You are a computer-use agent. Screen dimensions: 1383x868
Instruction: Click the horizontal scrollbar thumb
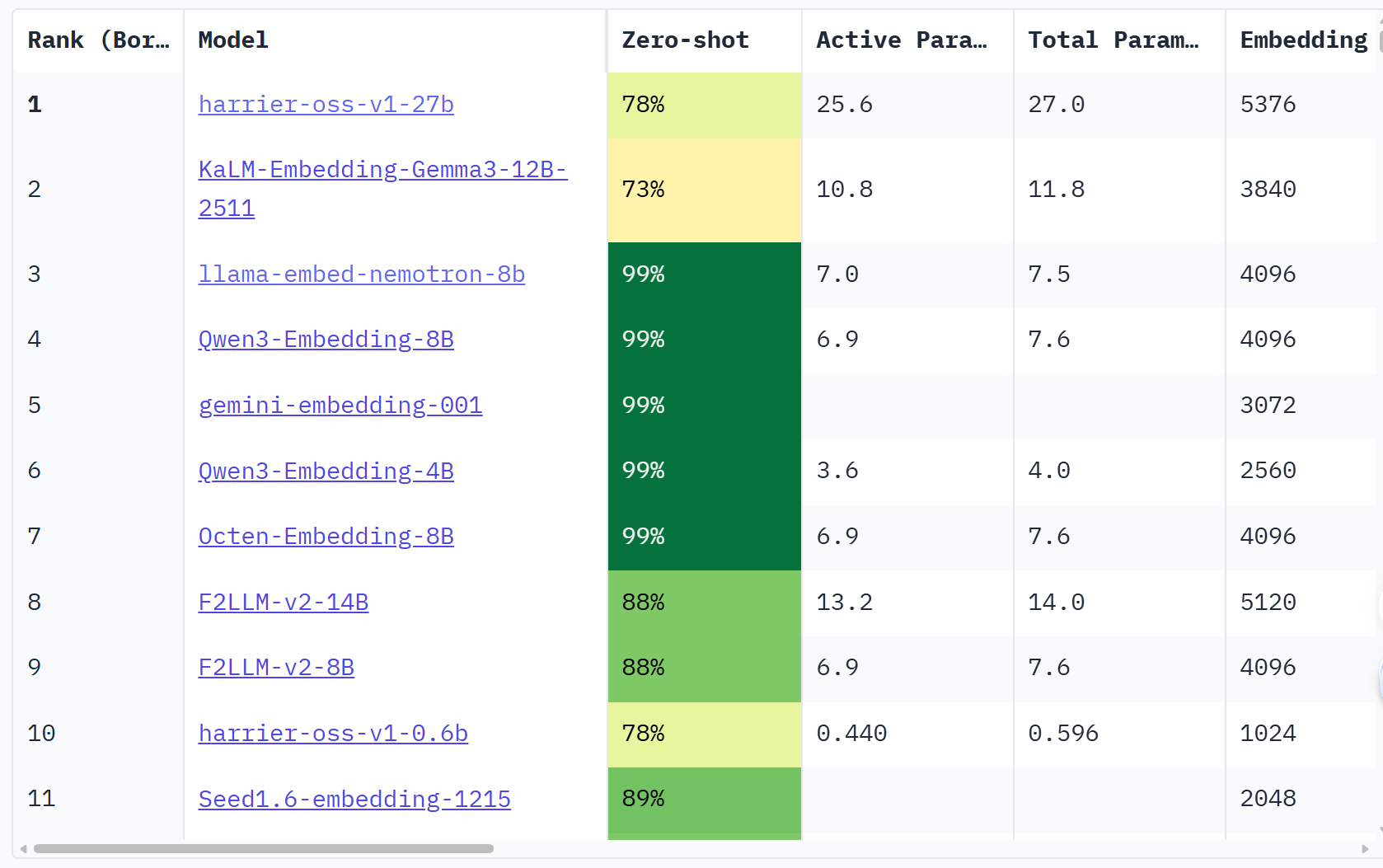(x=264, y=849)
